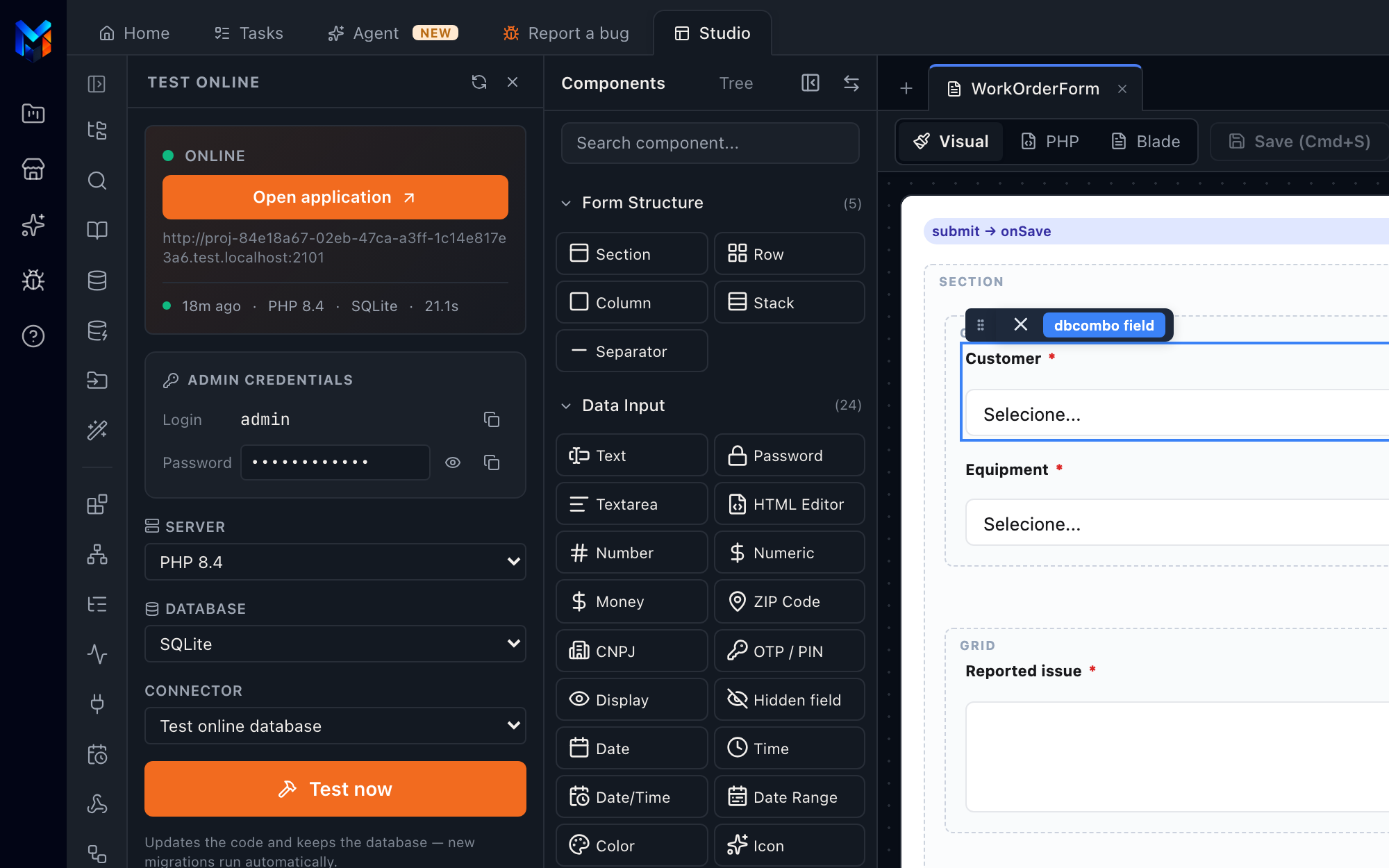Click Open application button
The image size is (1389, 868).
(x=335, y=197)
